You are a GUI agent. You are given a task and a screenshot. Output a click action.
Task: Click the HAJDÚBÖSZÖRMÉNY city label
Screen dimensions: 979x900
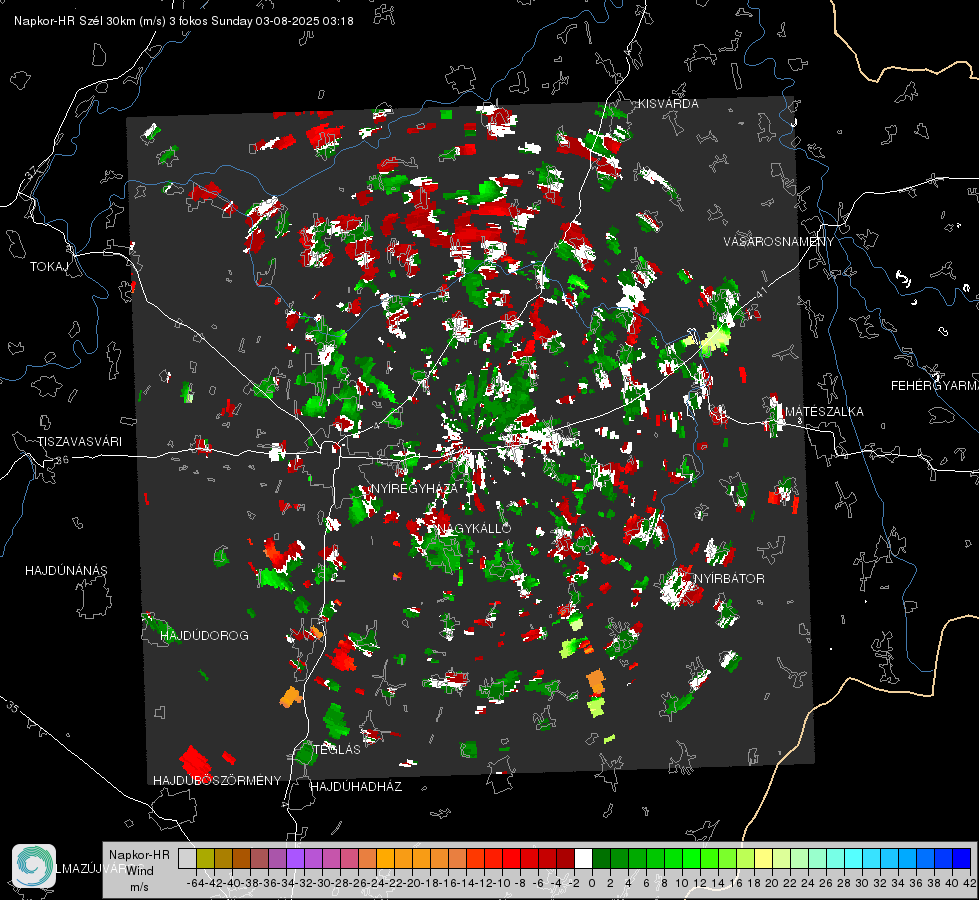(217, 781)
